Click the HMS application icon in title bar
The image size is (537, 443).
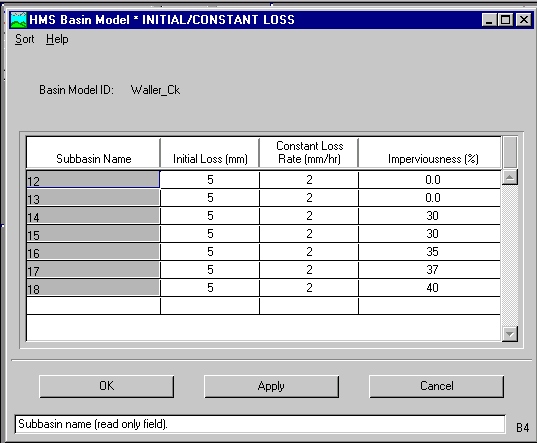click(18, 20)
